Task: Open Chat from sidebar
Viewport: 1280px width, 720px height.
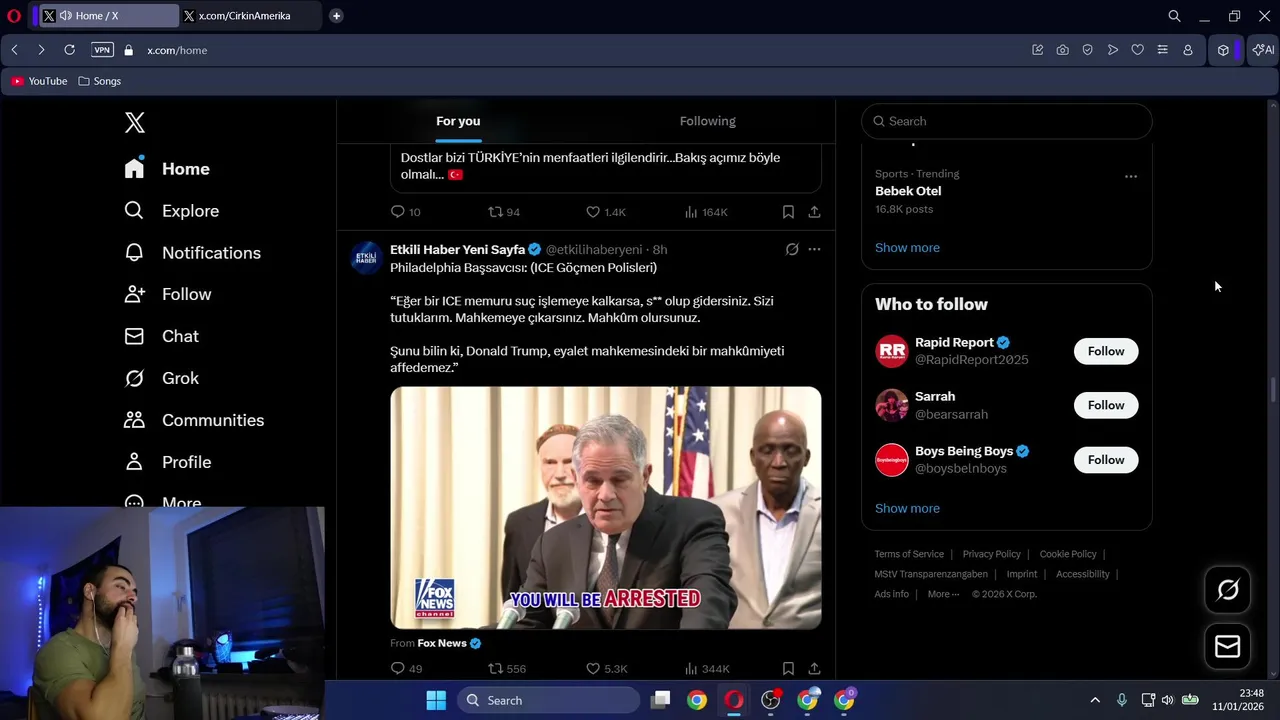Action: 161,336
